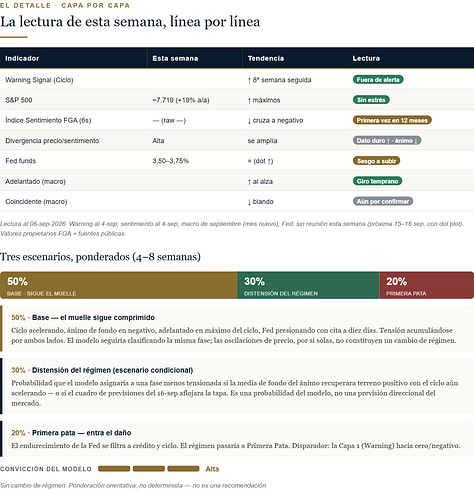The height and width of the screenshot is (490, 474).
Task: Click the 'CONVICCIÓN DEL MODELO' label
Action: click(x=46, y=469)
